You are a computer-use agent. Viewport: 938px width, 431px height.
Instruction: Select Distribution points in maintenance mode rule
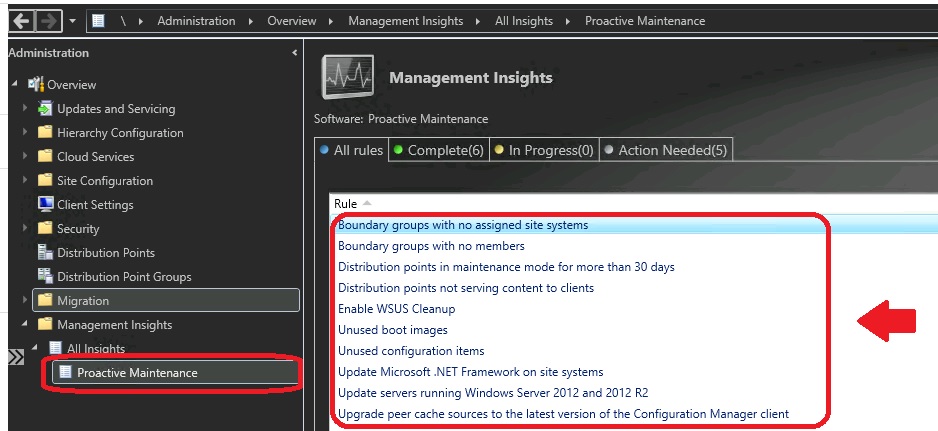(x=506, y=267)
